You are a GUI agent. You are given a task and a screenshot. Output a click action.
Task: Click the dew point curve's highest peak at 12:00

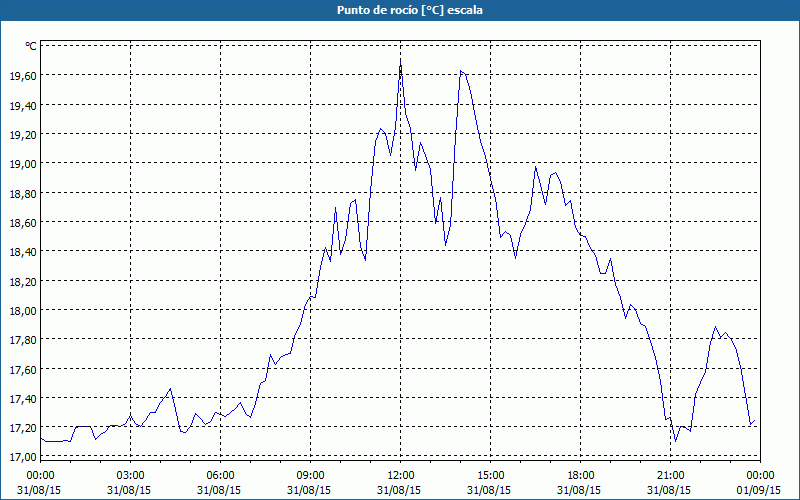401,63
